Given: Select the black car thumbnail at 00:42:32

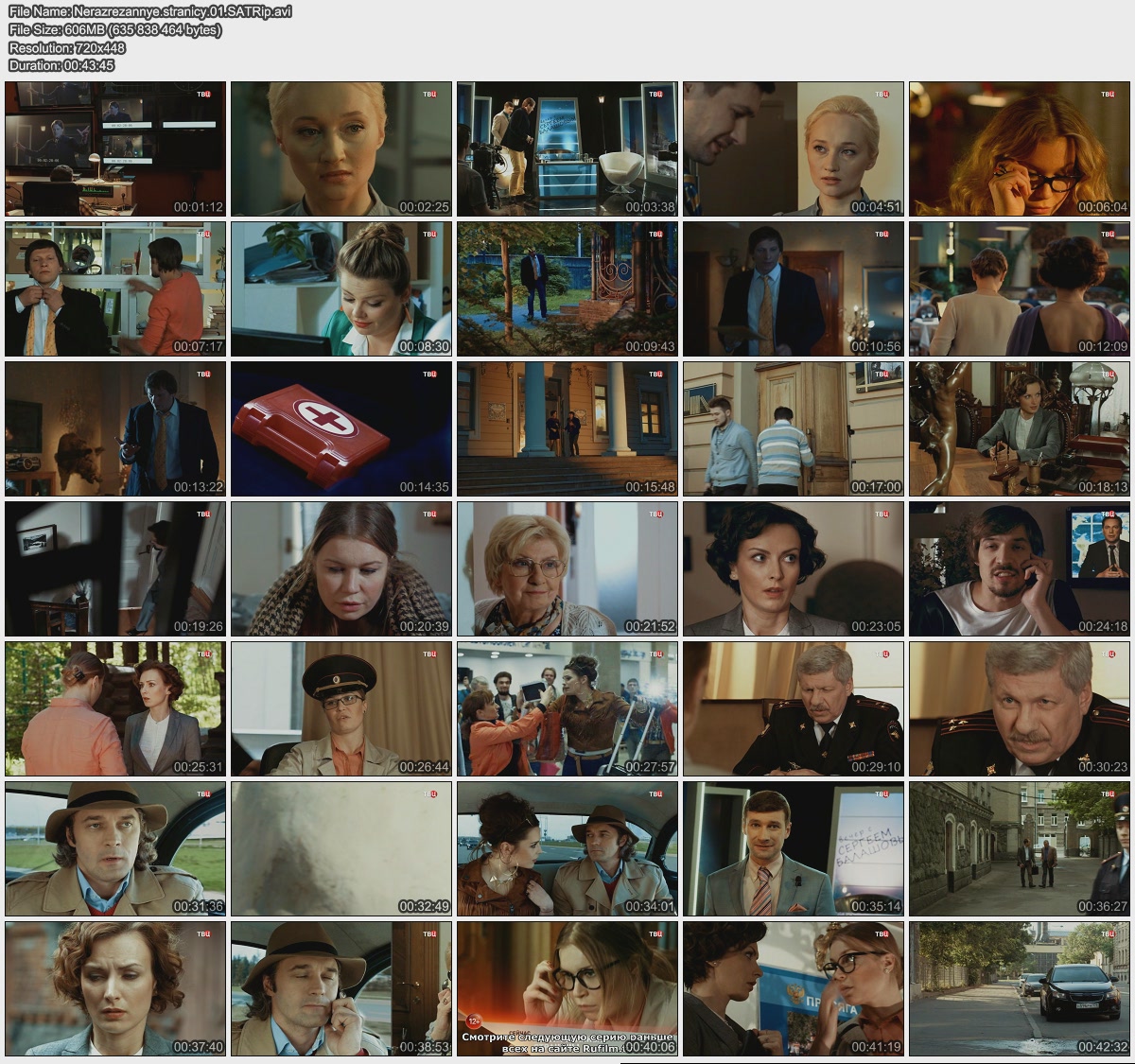Looking at the screenshot, I should (1020, 989).
